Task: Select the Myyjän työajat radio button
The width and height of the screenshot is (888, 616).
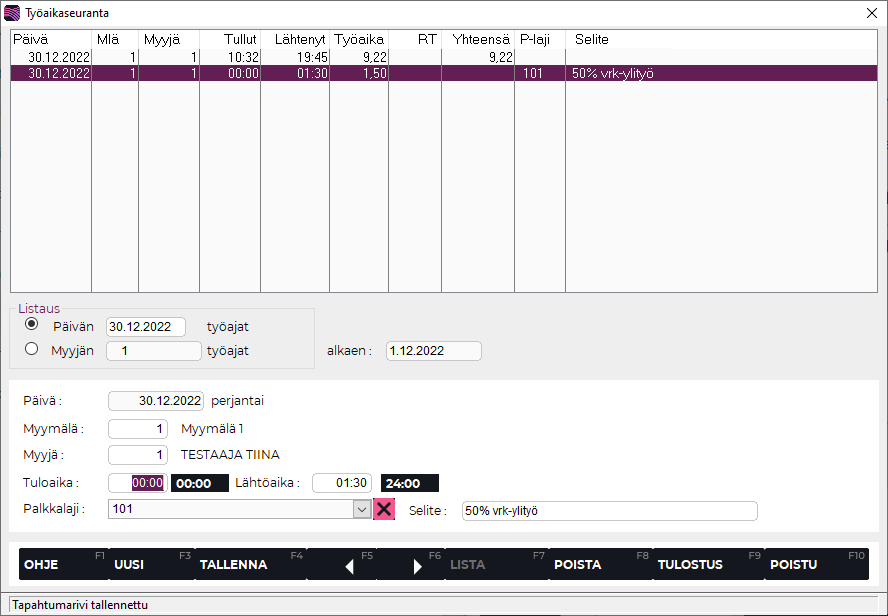Action: (x=32, y=349)
